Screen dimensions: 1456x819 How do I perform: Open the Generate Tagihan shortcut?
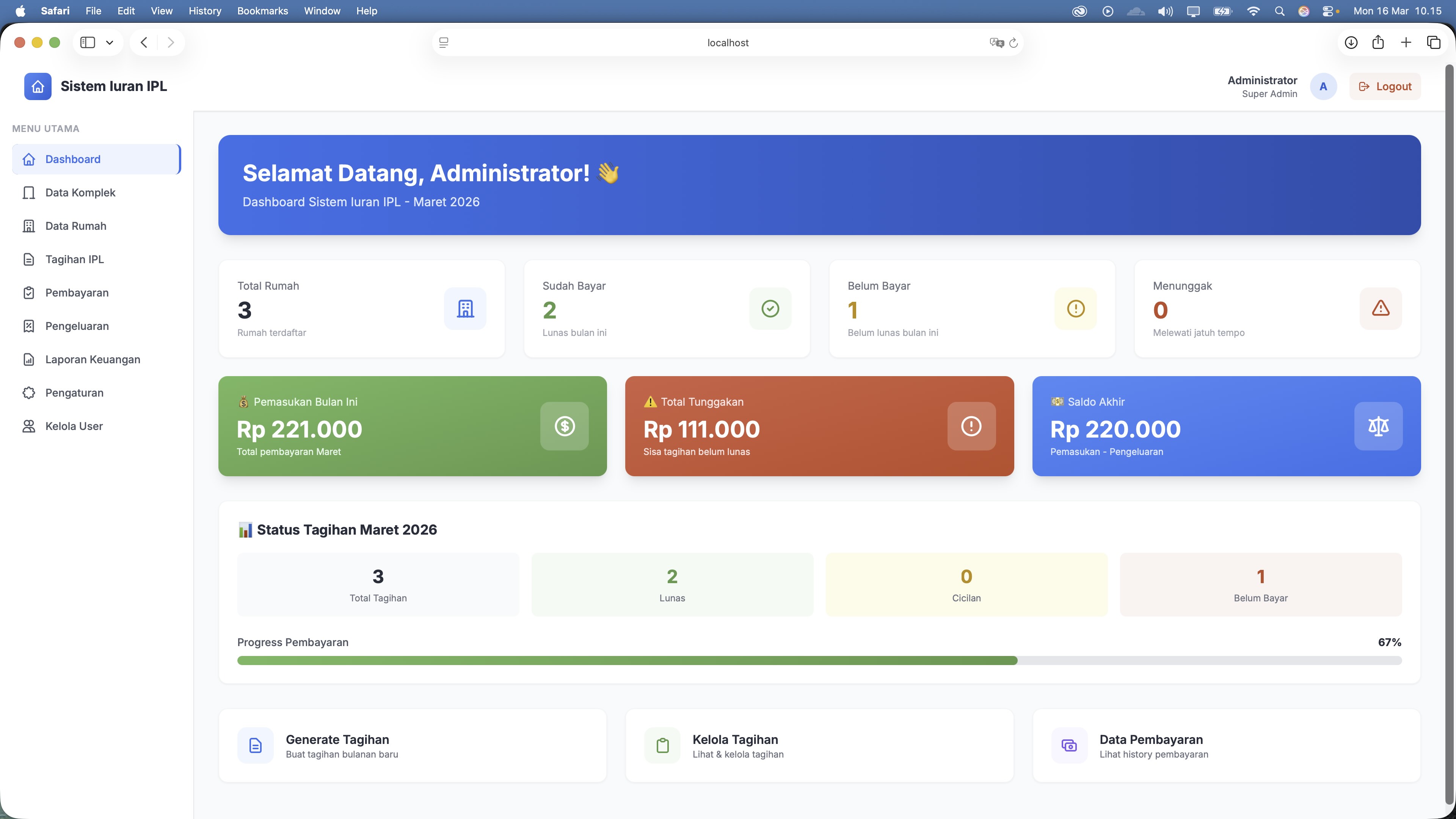[413, 745]
